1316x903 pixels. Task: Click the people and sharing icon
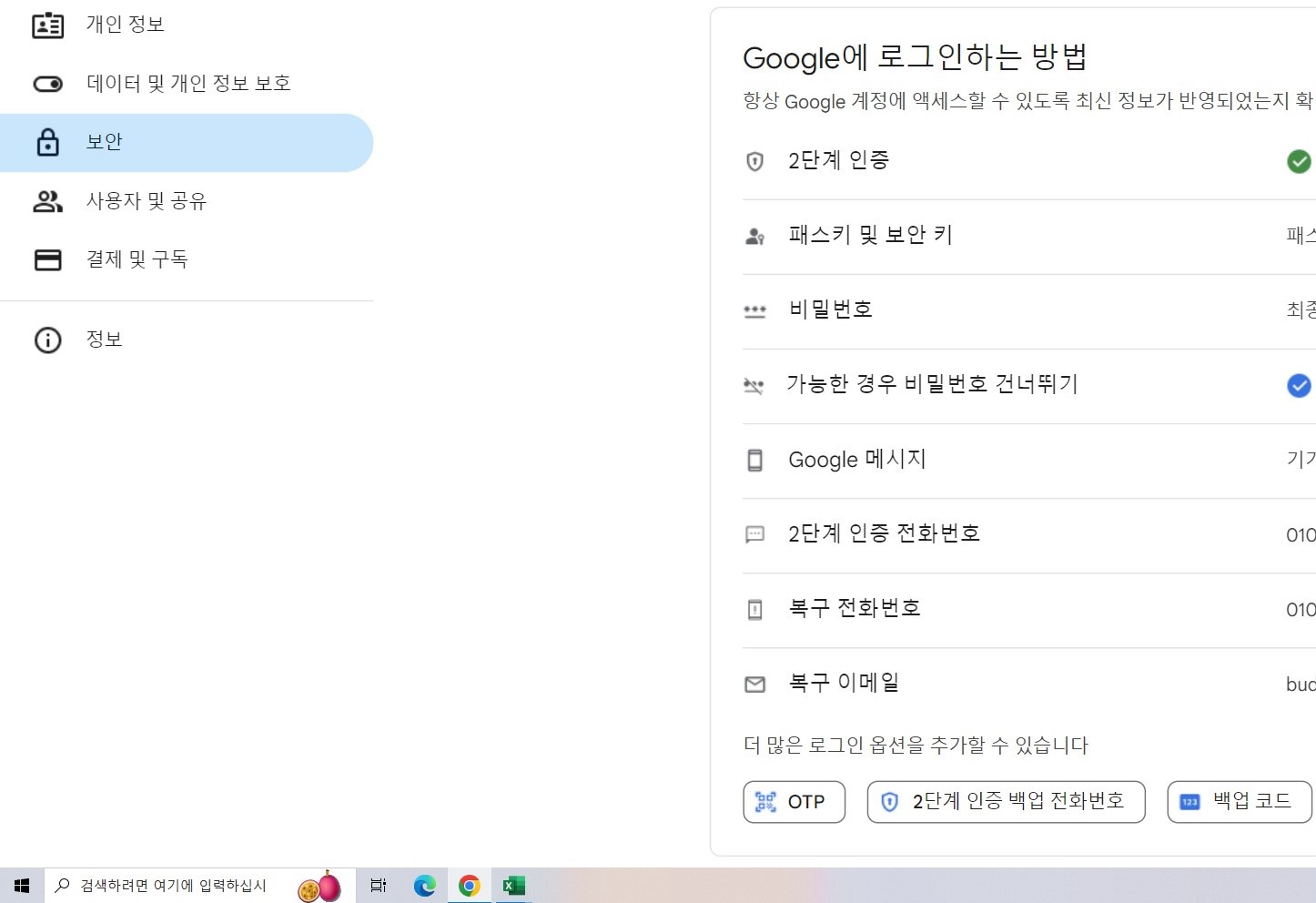[47, 201]
